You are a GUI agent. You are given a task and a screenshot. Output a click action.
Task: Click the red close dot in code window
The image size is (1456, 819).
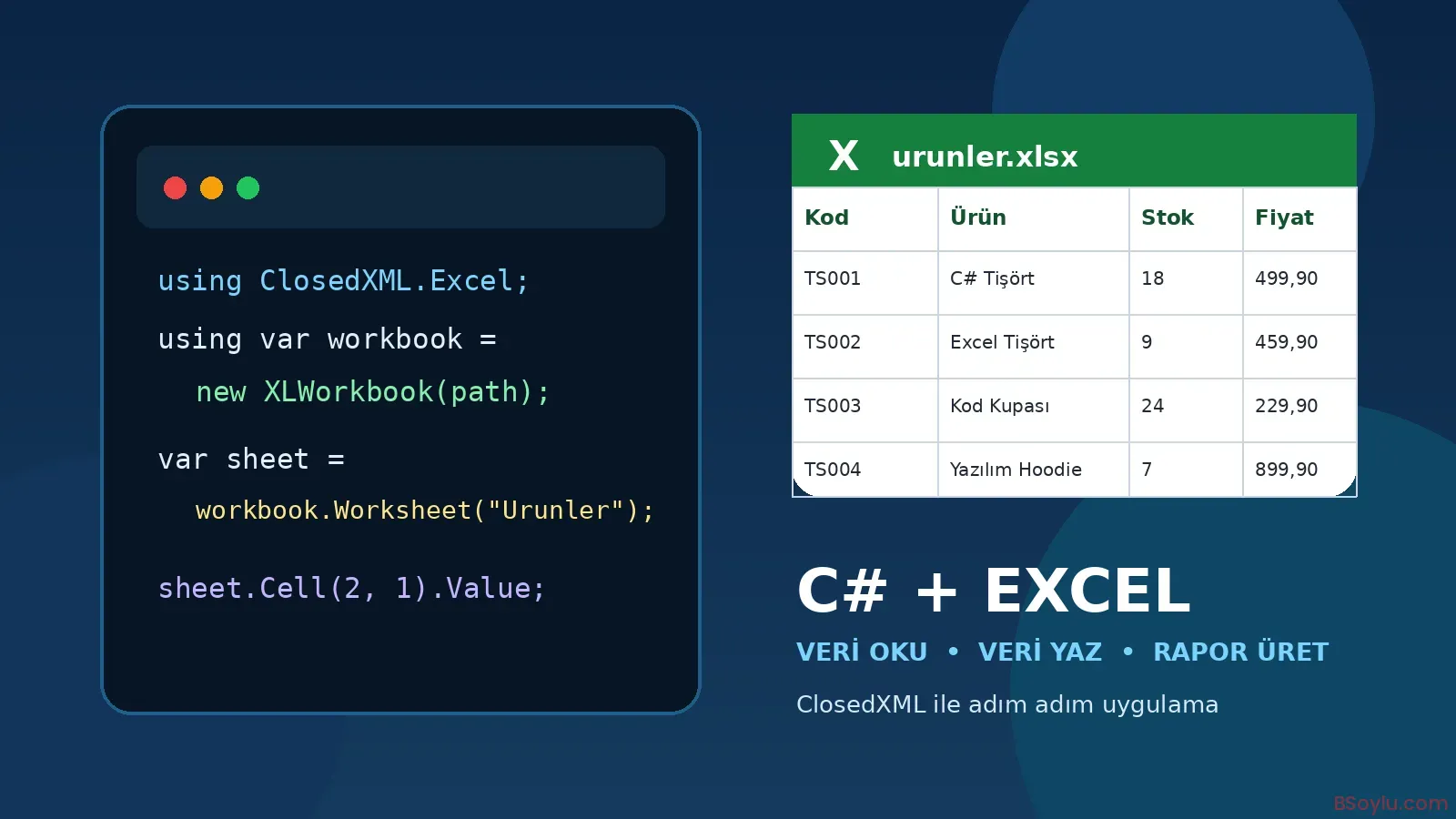coord(175,187)
